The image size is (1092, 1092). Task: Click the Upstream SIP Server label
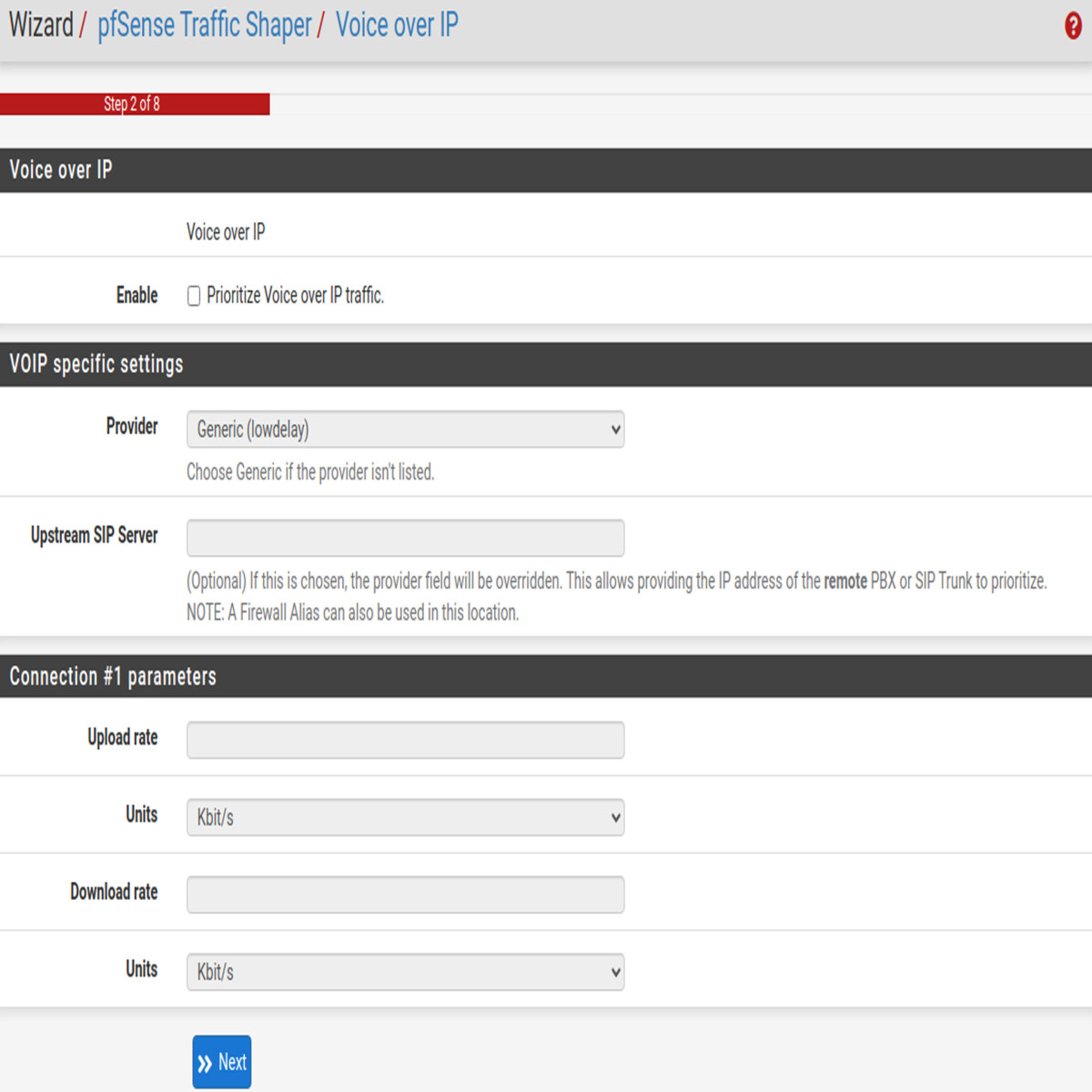[x=94, y=535]
